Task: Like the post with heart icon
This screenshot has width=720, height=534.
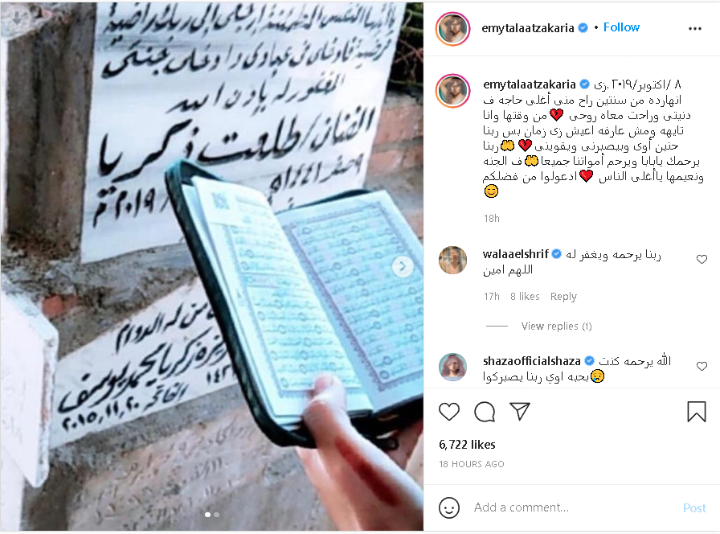Action: pyautogui.click(x=449, y=411)
